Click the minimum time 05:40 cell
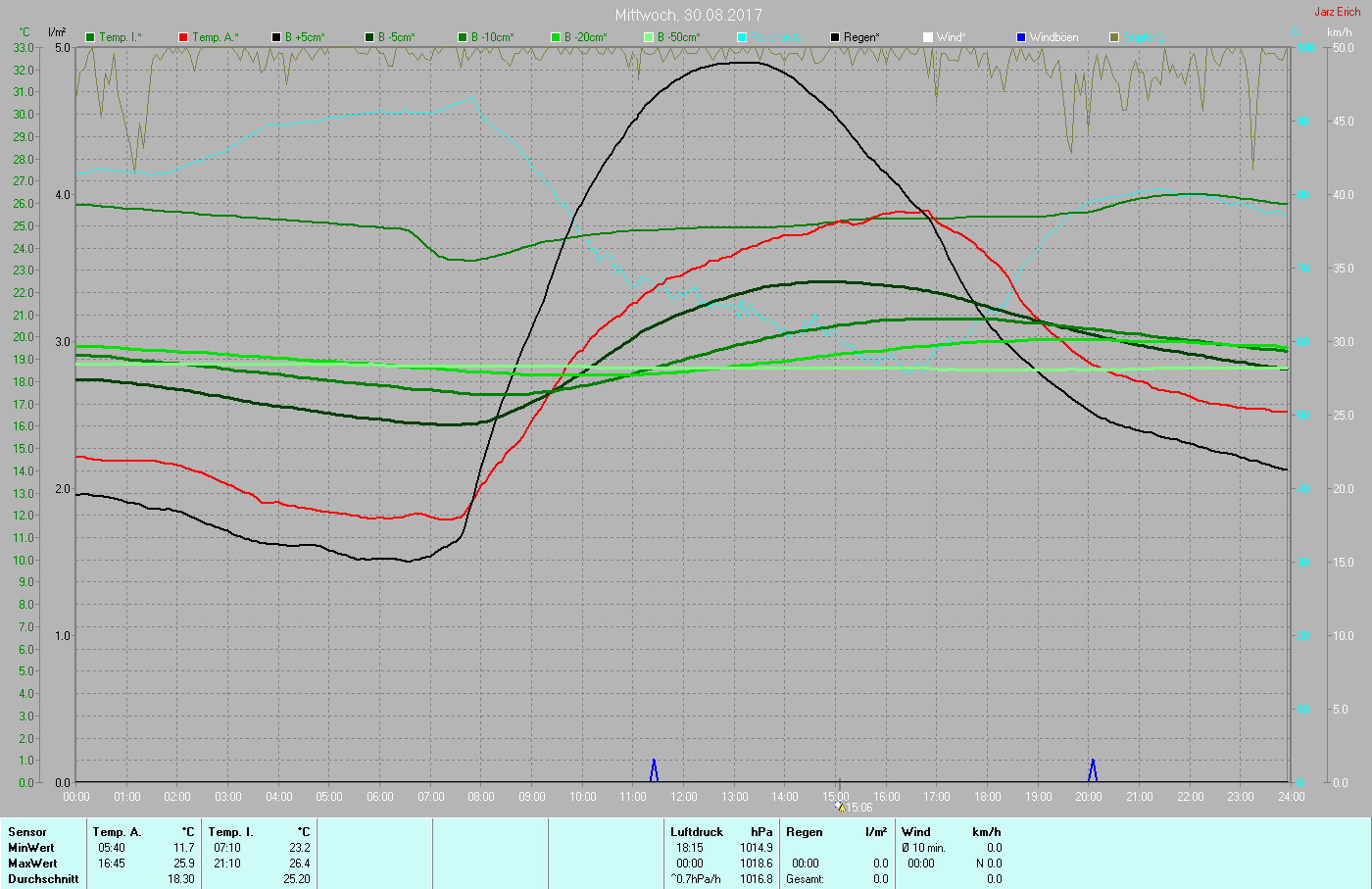 (x=112, y=848)
